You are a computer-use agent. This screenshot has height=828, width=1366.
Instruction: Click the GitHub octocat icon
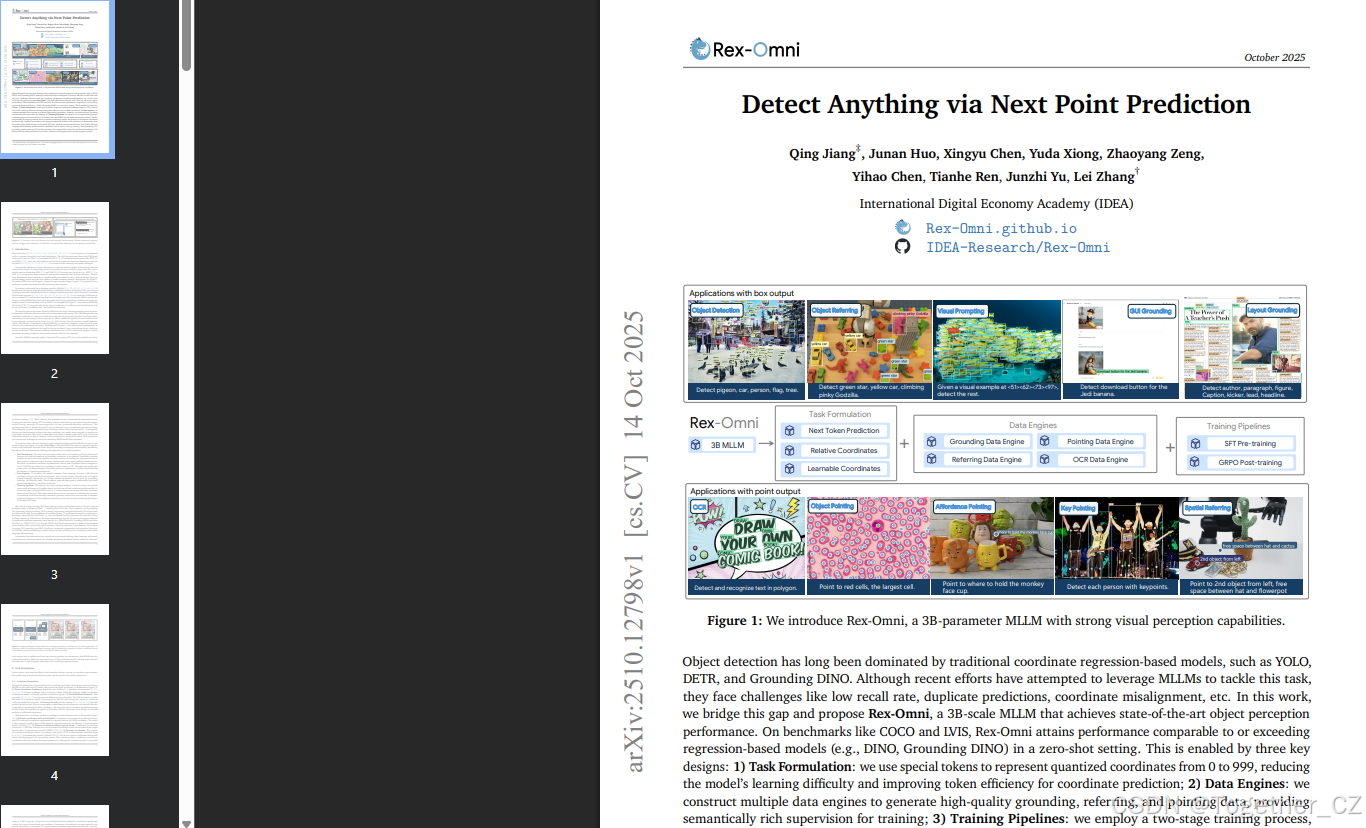902,246
